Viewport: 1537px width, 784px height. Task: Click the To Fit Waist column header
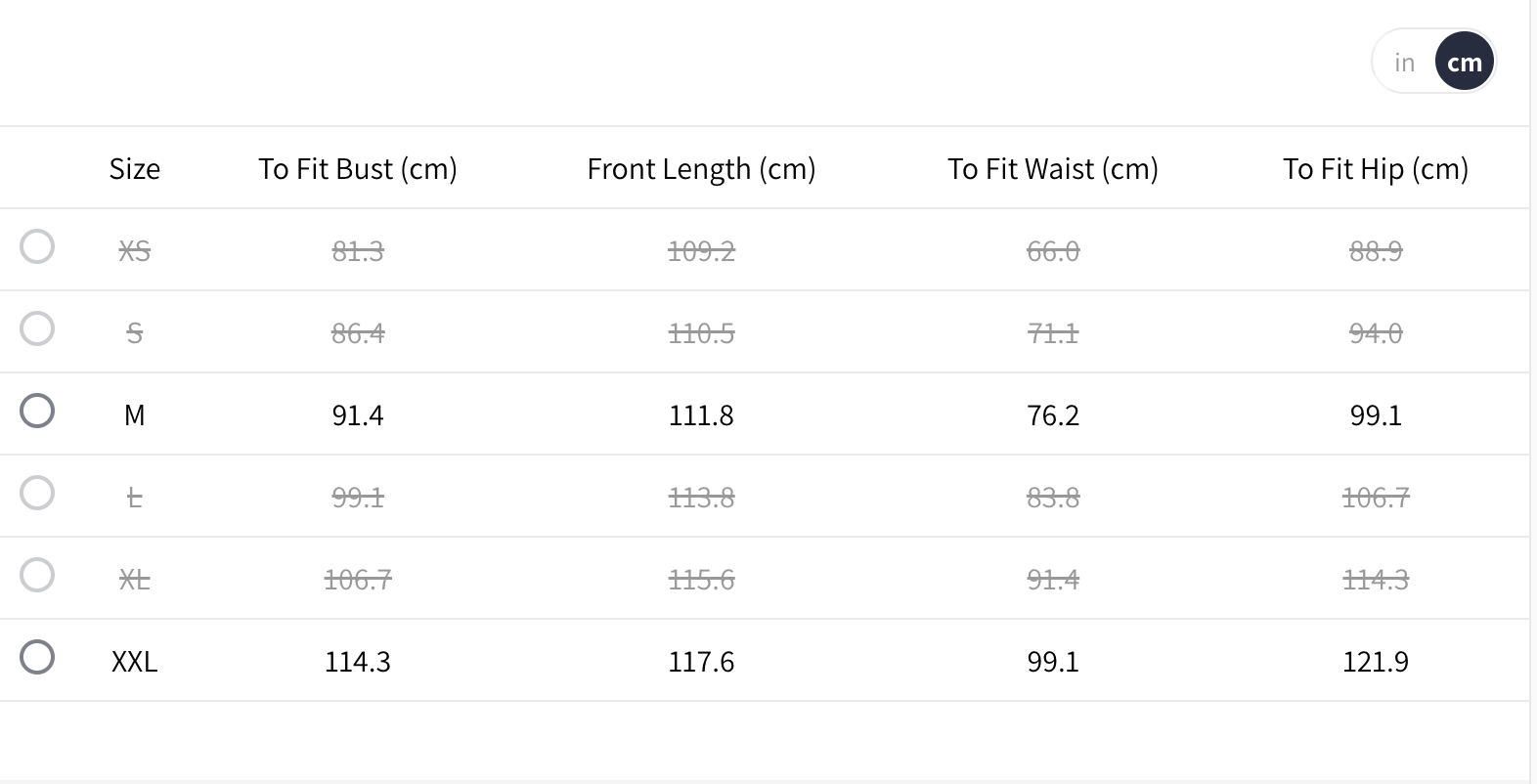click(1053, 169)
